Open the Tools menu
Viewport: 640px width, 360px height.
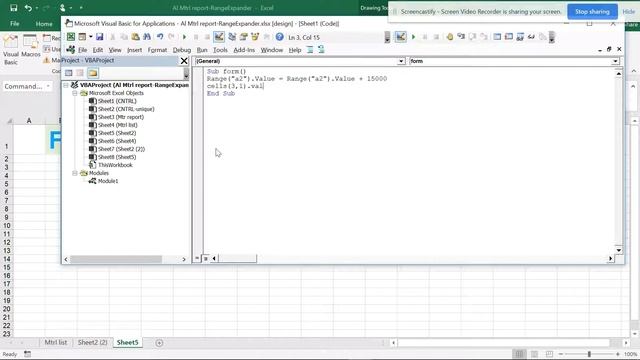click(x=220, y=50)
